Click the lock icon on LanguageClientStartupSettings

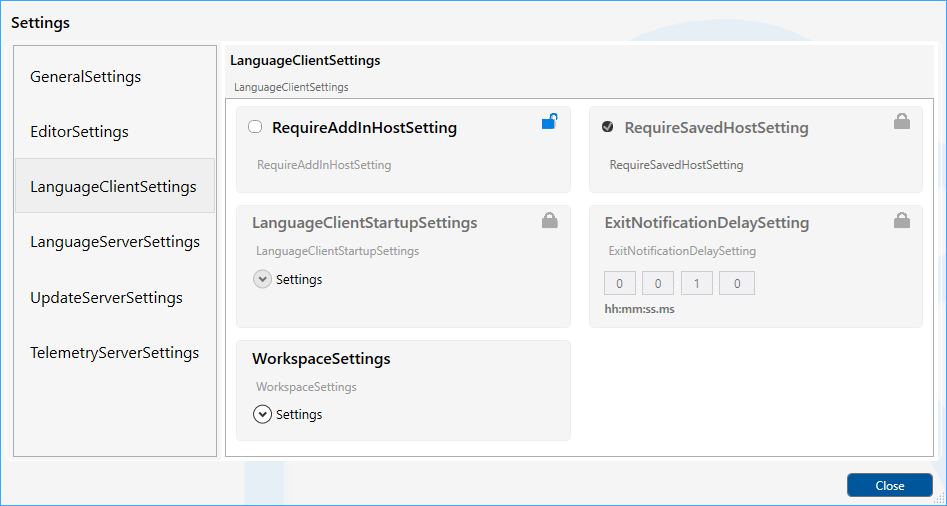[x=549, y=220]
